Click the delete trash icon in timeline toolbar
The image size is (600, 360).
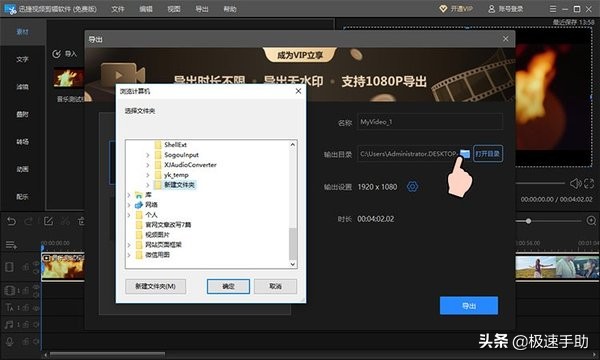pos(81,221)
